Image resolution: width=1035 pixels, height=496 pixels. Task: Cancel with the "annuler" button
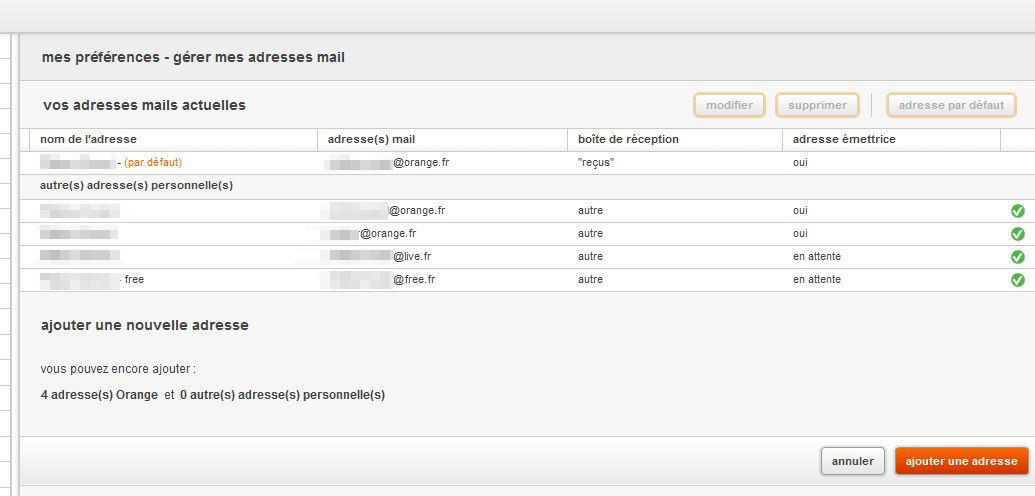tap(853, 461)
